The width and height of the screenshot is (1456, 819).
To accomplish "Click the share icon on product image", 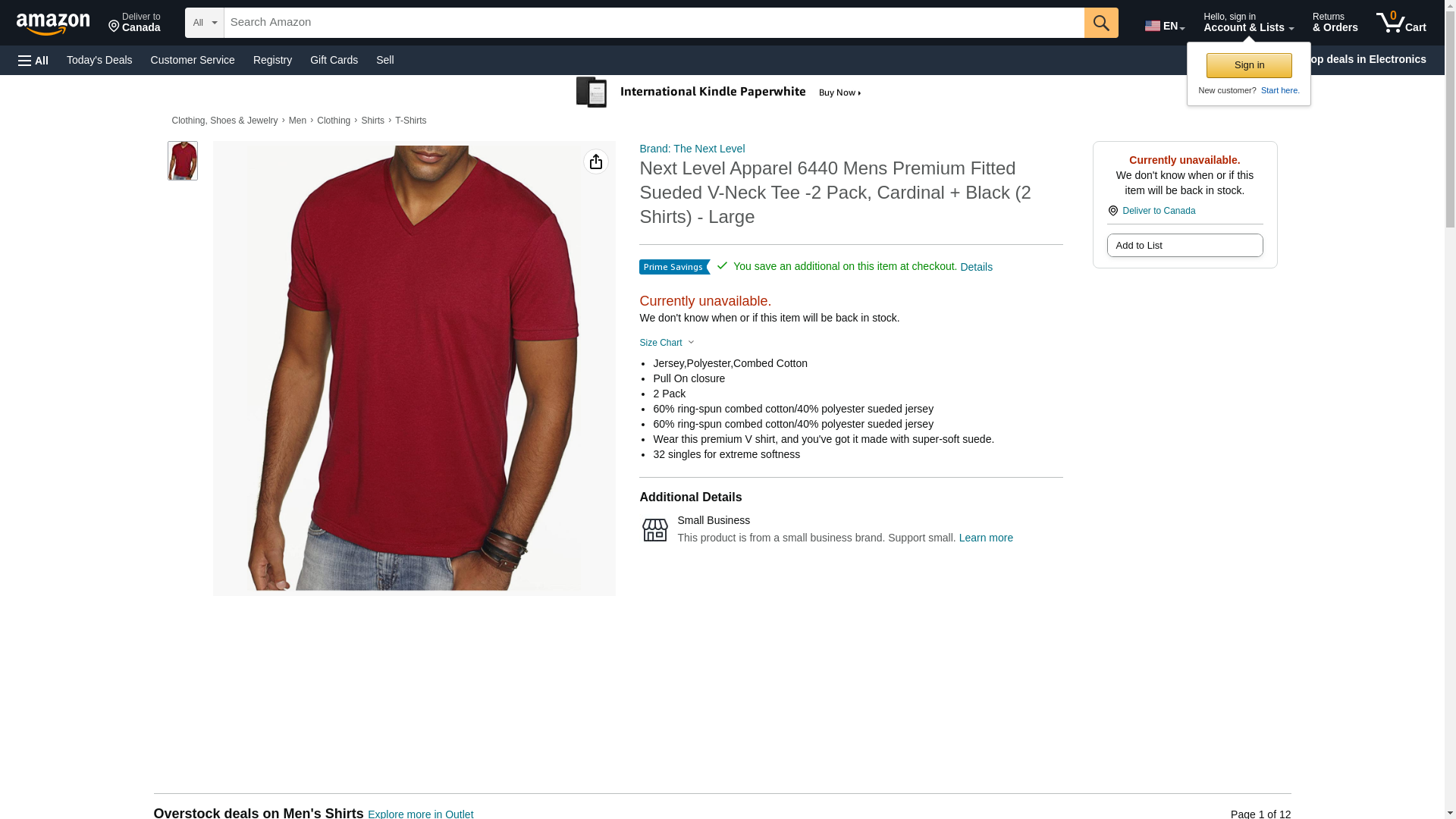I will click(x=596, y=162).
